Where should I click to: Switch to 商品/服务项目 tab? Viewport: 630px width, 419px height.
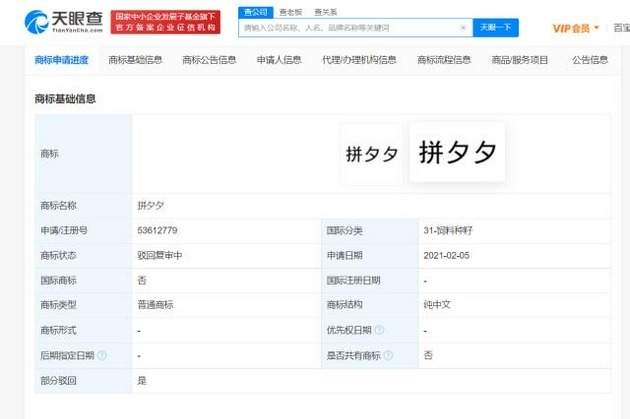point(520,60)
